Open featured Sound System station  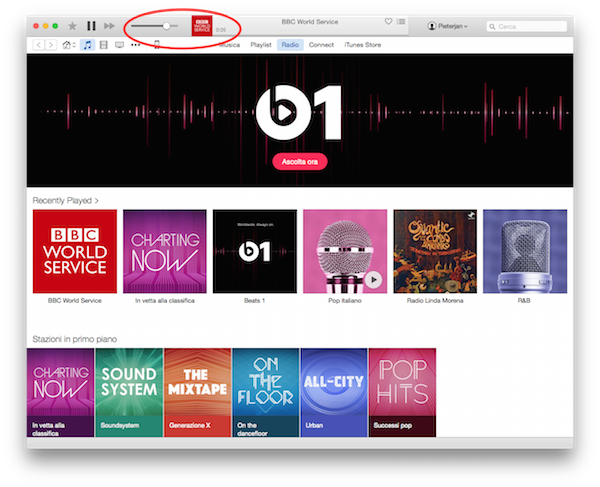coord(129,393)
